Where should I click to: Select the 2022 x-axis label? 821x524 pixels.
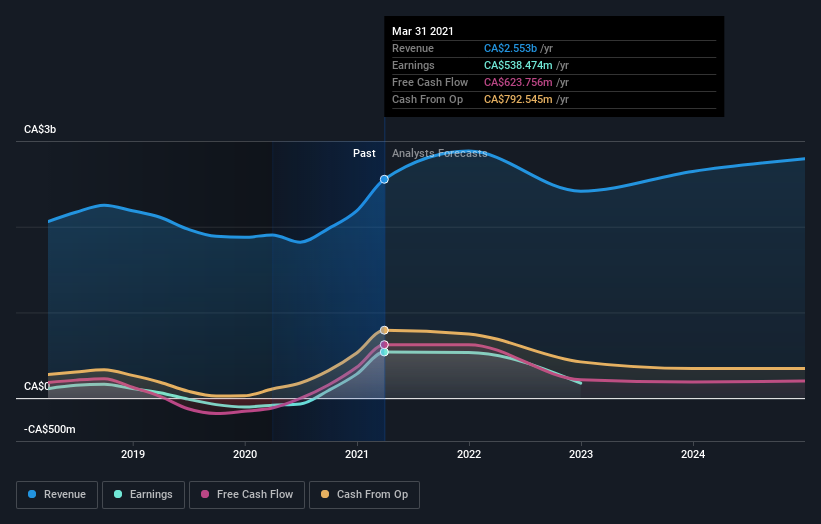click(469, 454)
